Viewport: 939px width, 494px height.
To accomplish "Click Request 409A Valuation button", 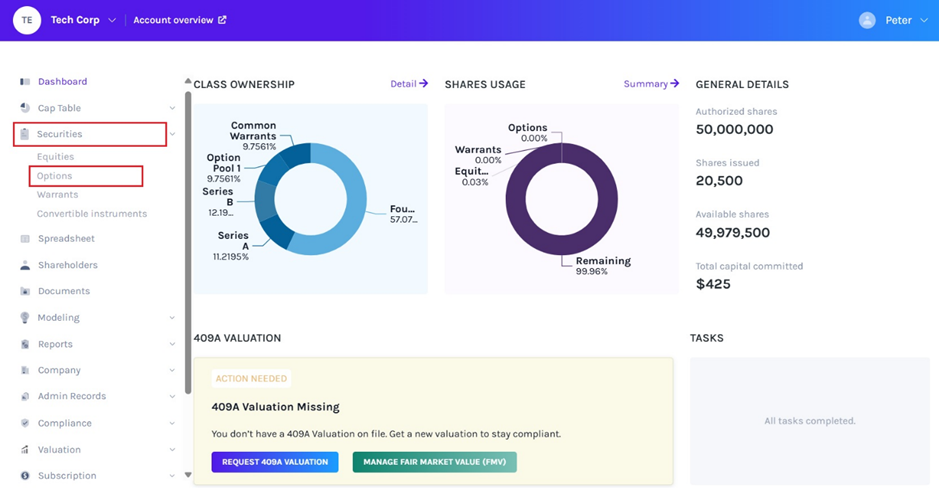I will point(274,462).
